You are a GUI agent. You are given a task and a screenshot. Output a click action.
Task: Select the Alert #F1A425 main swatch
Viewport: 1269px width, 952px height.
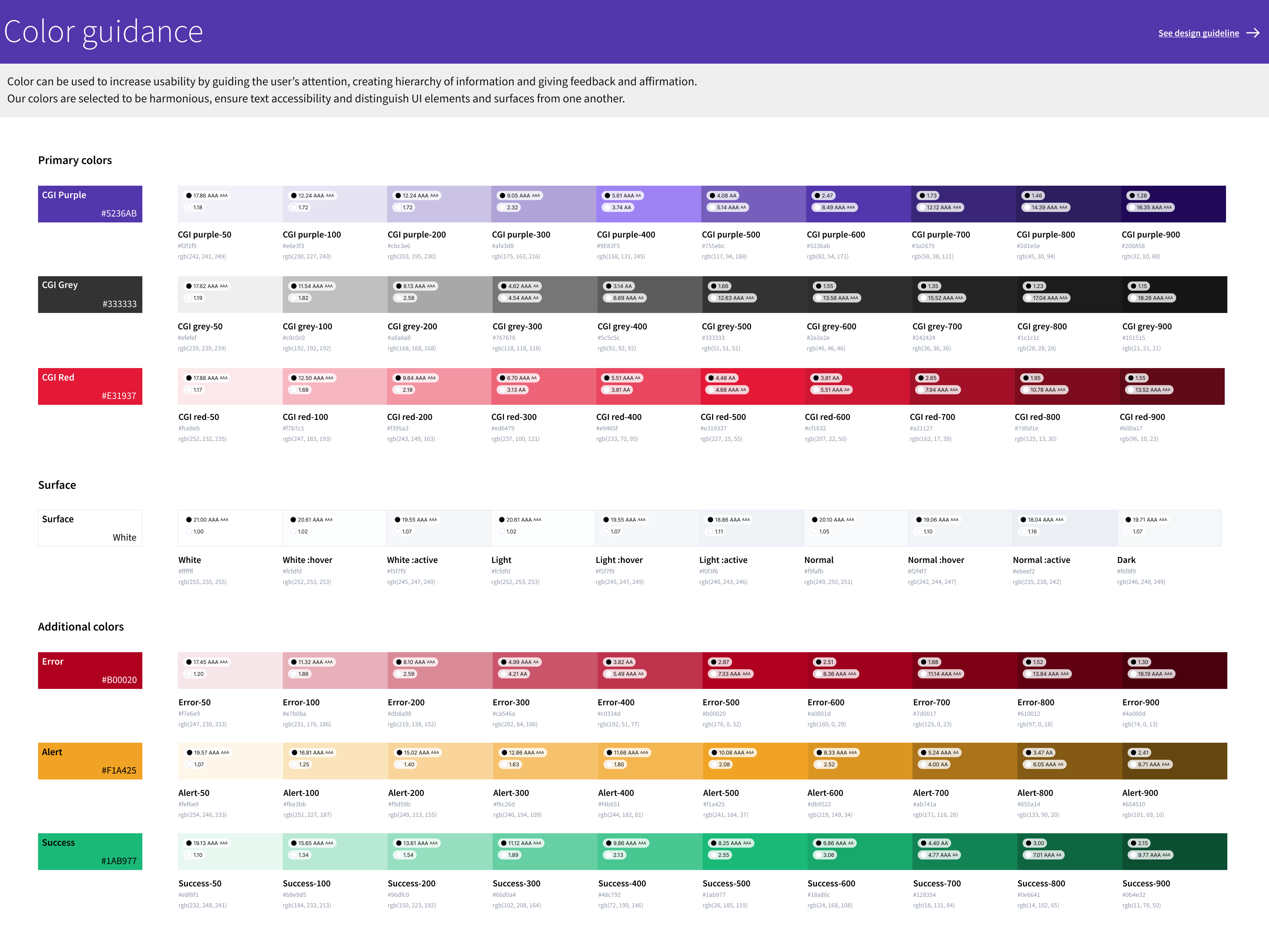point(90,761)
